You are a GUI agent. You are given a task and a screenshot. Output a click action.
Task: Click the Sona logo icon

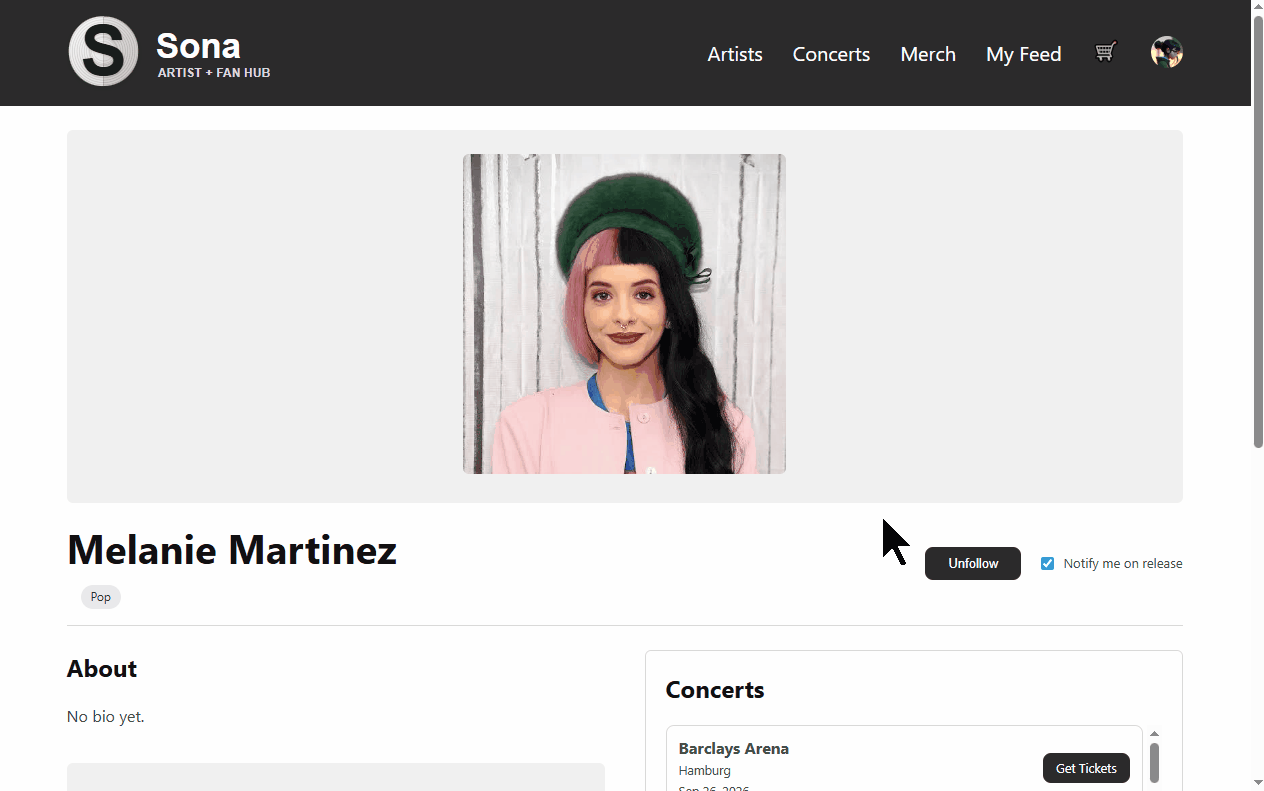[103, 51]
